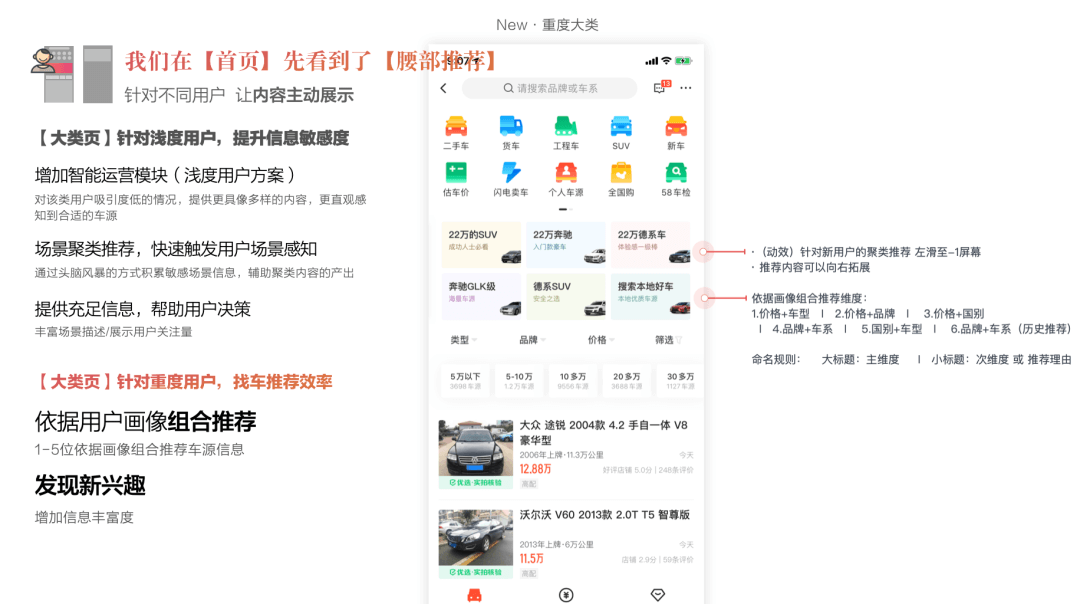The image size is (1080, 604).
Task: Click the New · 重度大类 slide title
Action: 548,25
